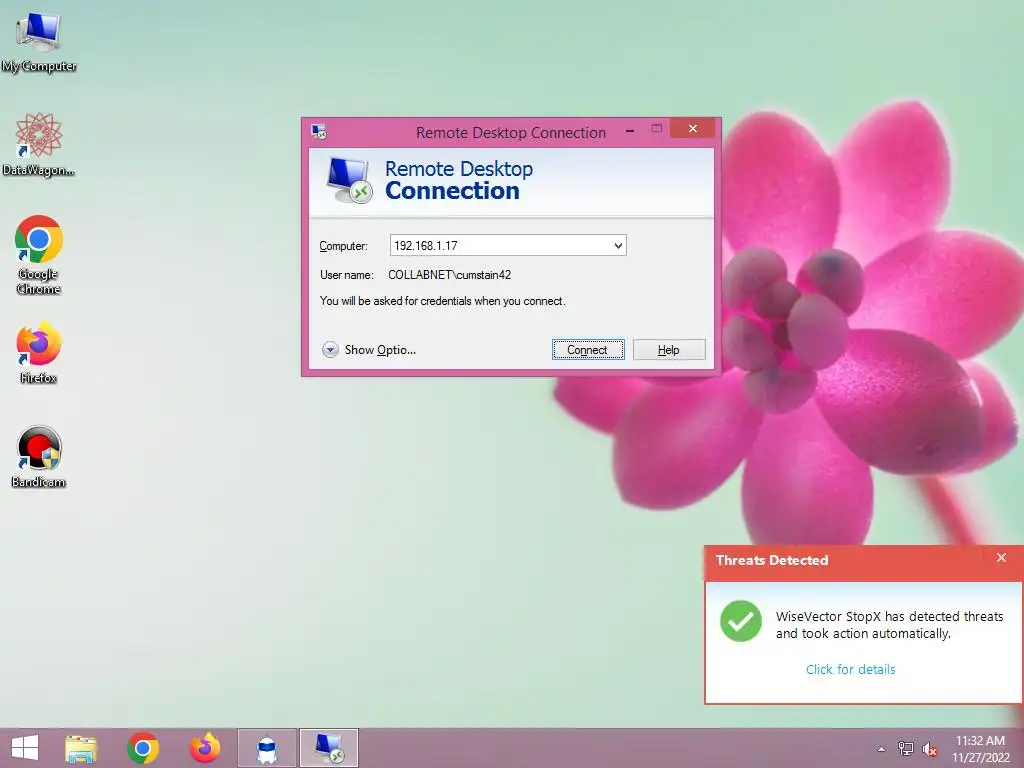
Task: Open the Firefox desktop shortcut
Action: pyautogui.click(x=39, y=351)
